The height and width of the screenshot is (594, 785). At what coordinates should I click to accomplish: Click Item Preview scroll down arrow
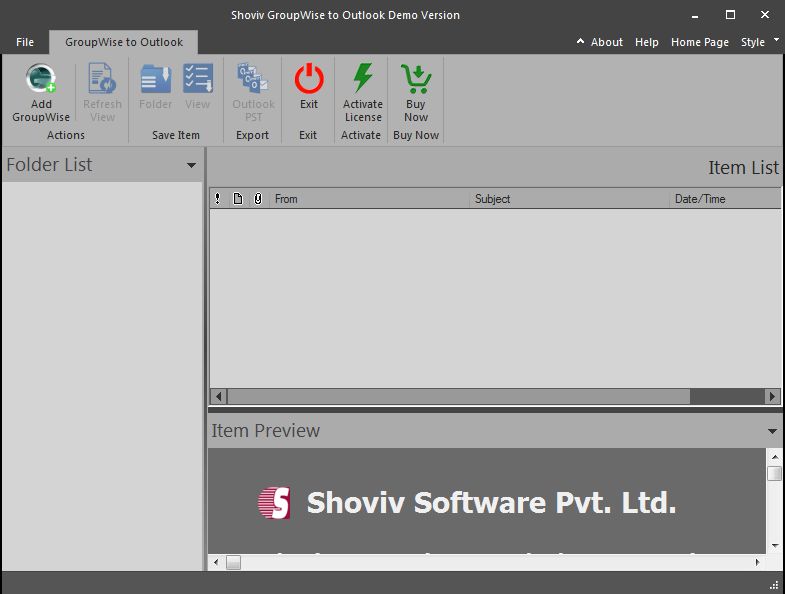(x=774, y=546)
